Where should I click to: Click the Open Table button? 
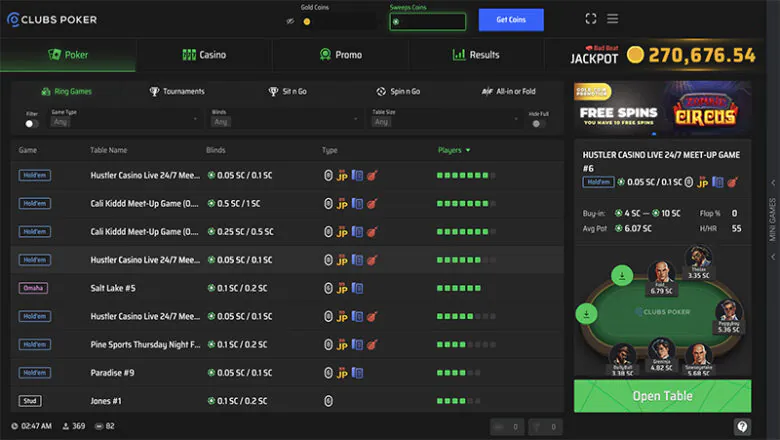coord(662,396)
